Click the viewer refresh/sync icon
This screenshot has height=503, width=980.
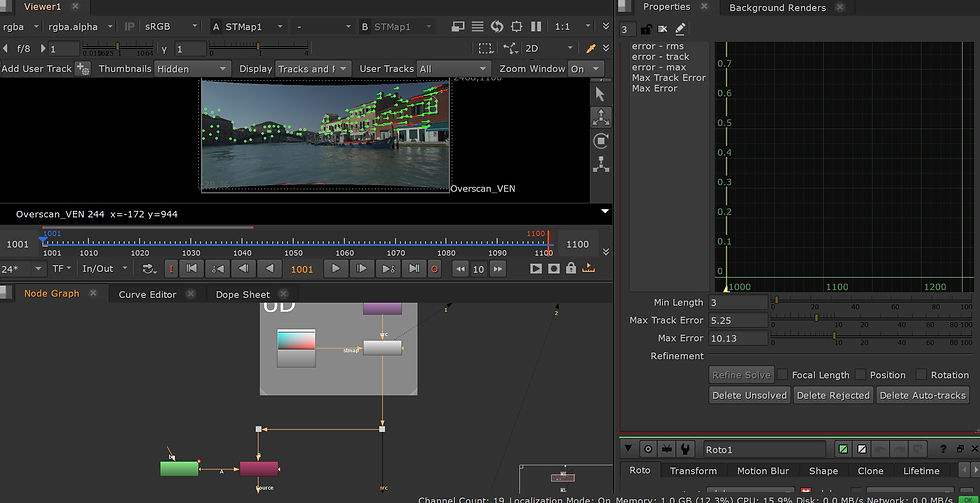tap(497, 27)
